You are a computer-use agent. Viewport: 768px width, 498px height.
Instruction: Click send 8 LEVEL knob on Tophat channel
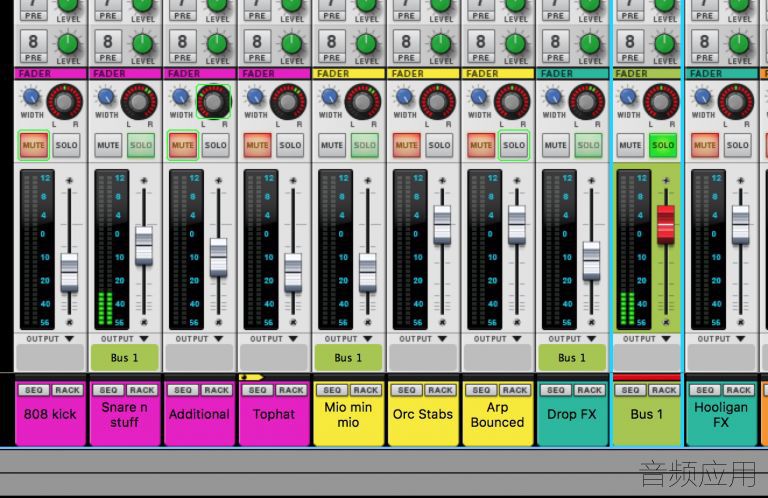point(292,44)
